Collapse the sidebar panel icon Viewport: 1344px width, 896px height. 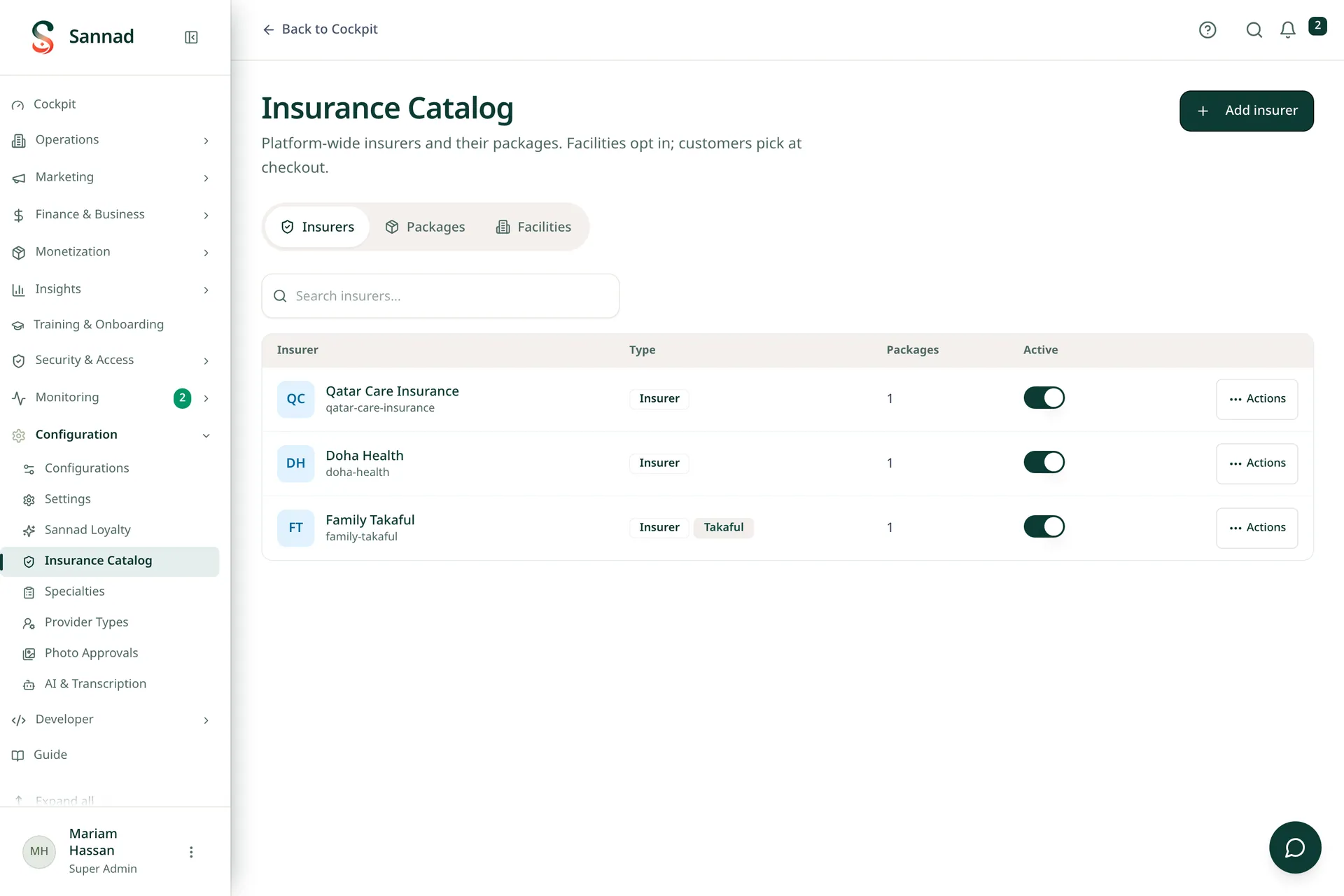[x=191, y=37]
